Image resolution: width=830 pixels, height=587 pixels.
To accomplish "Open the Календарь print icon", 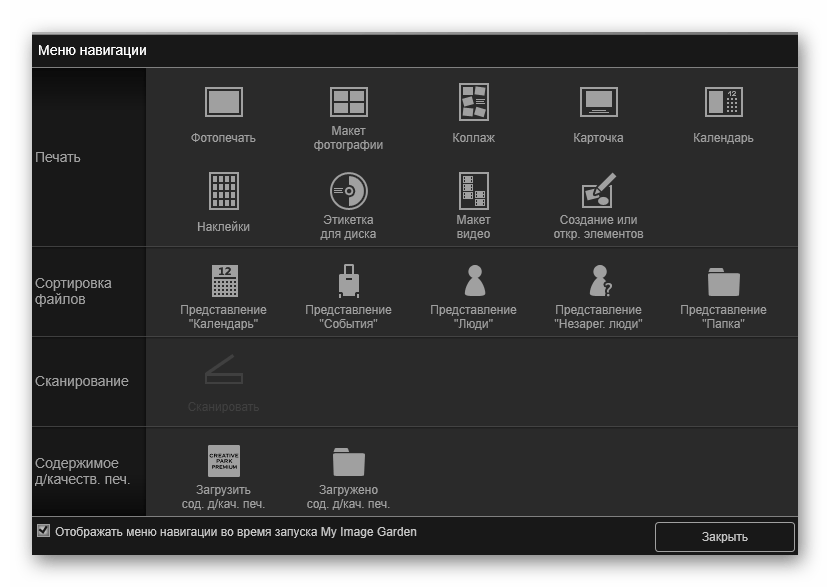I will 723,102.
